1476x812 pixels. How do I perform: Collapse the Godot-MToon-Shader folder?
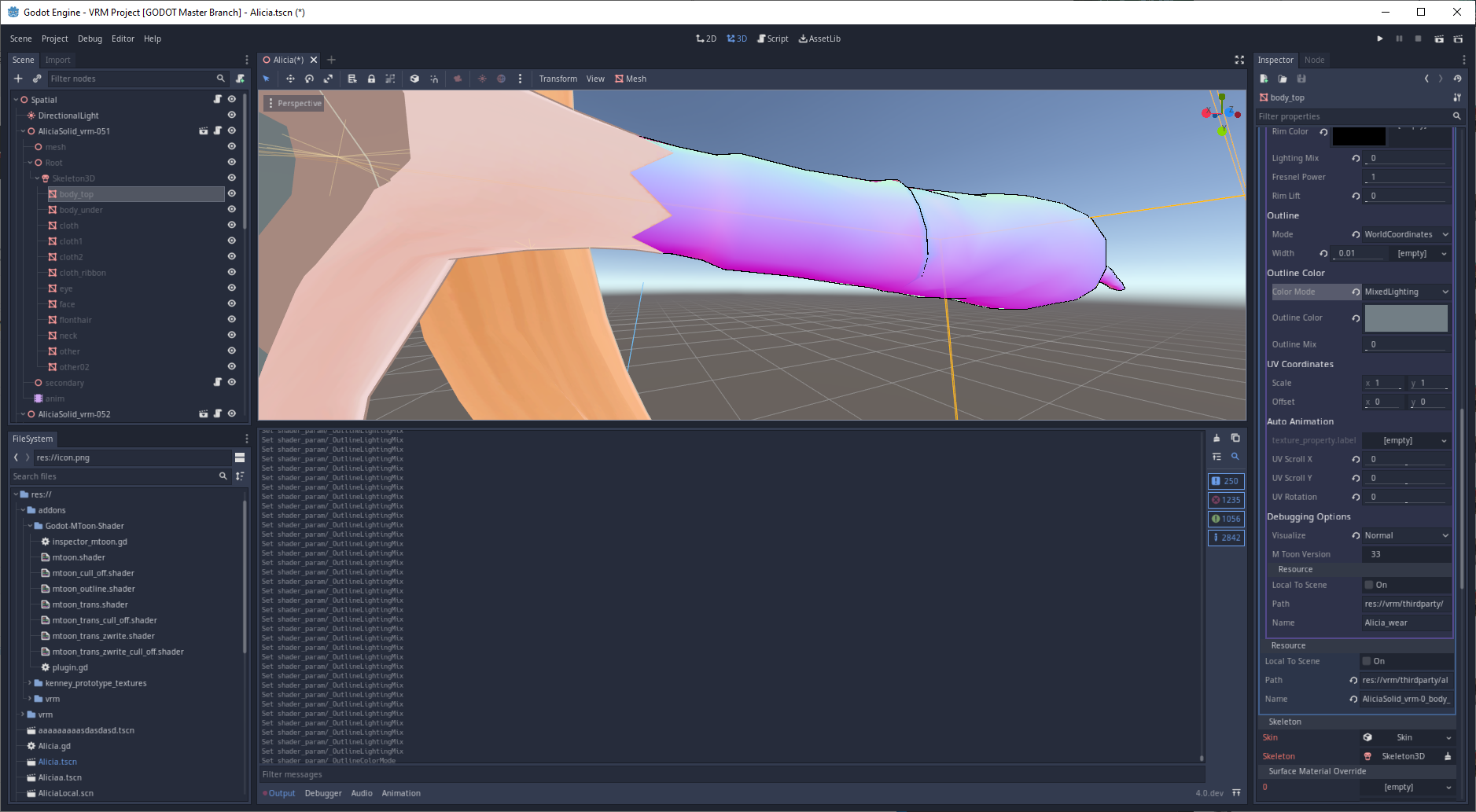(30, 526)
